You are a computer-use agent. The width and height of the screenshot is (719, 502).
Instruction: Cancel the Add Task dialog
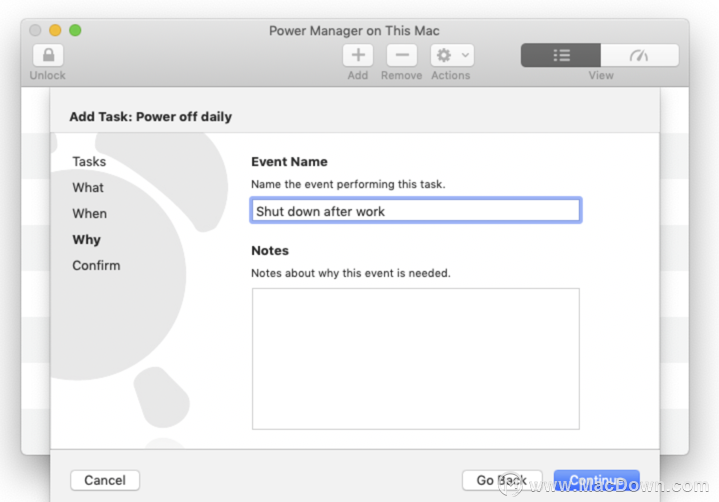105,480
